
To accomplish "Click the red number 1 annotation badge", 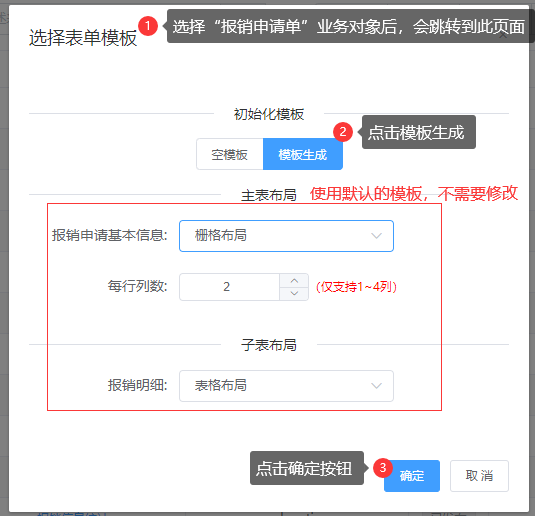I will click(148, 26).
